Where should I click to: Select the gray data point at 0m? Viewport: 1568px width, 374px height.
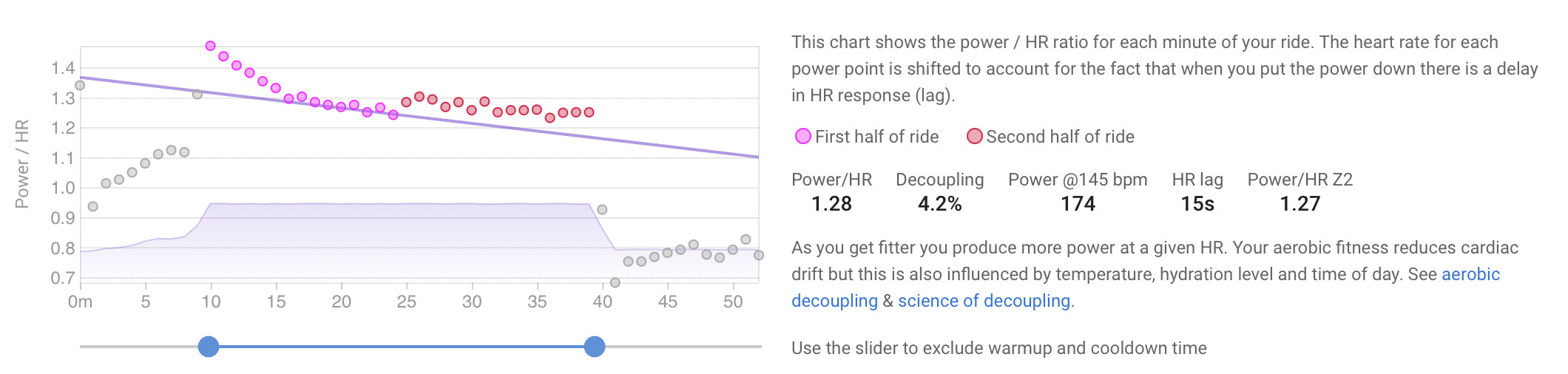click(x=80, y=86)
